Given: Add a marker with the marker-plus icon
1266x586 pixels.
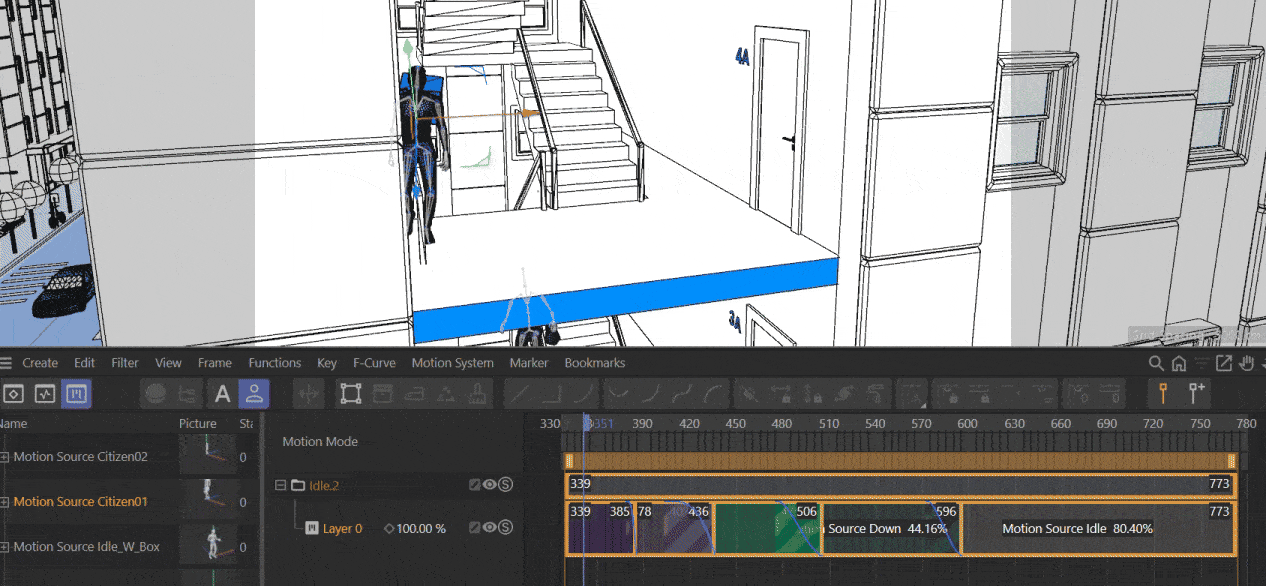Looking at the screenshot, I should point(1197,393).
